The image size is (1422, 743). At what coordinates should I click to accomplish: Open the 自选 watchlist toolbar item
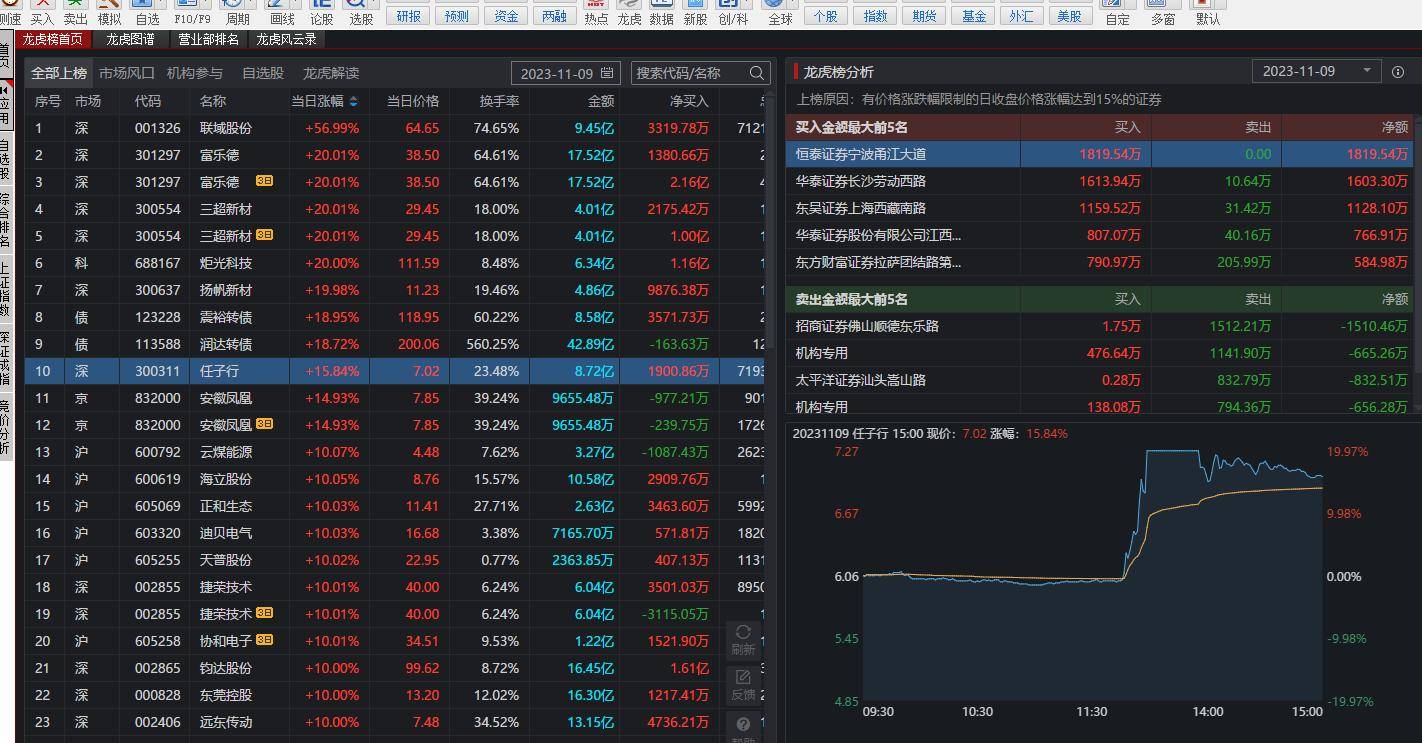pyautogui.click(x=147, y=13)
